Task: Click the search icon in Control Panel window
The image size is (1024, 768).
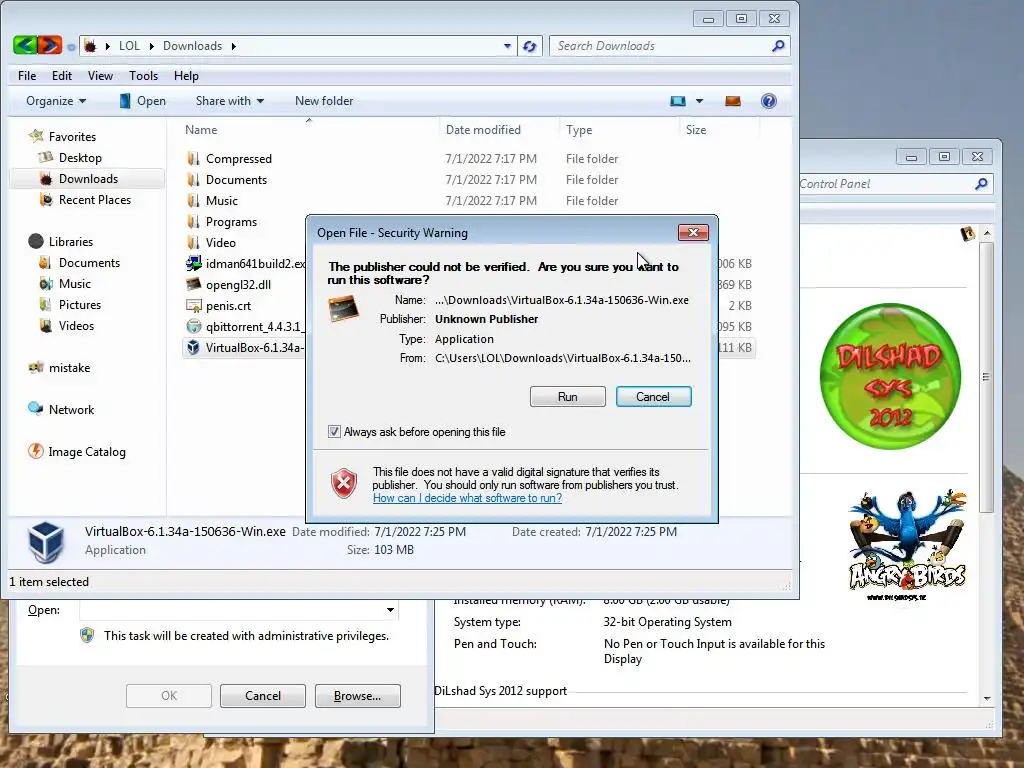Action: click(x=980, y=184)
